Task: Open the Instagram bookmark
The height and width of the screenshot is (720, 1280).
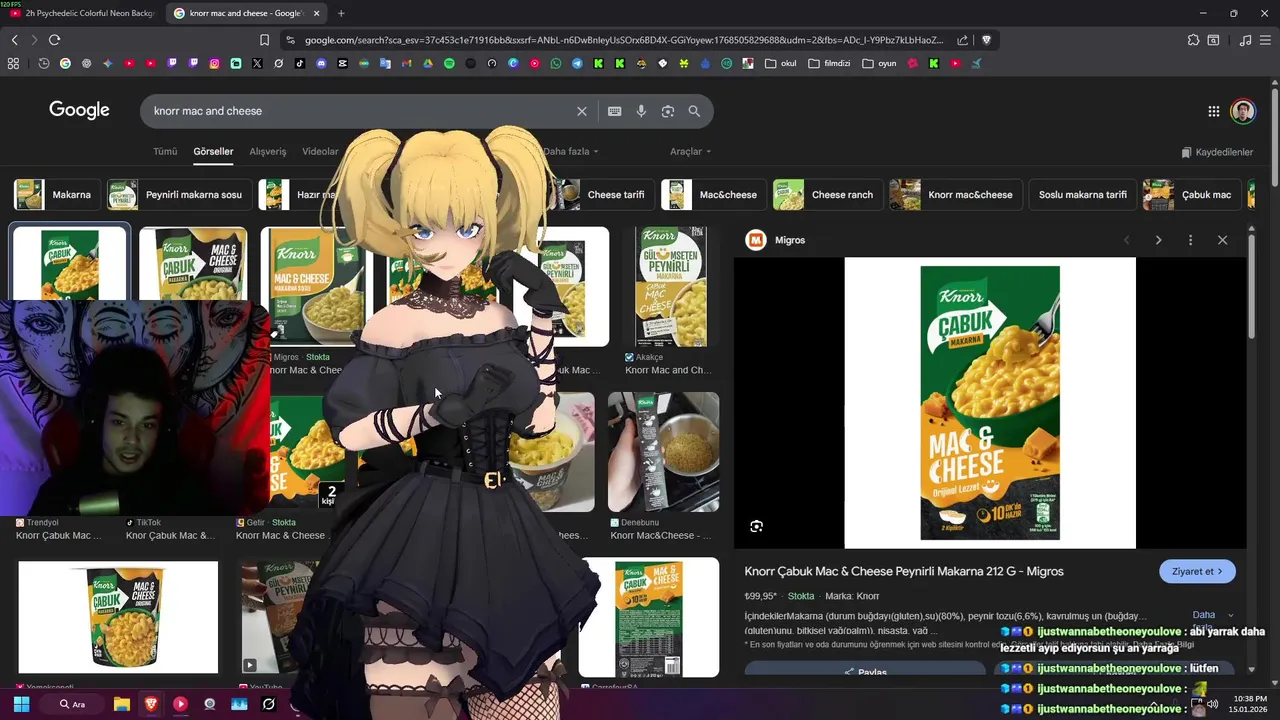Action: [214, 63]
